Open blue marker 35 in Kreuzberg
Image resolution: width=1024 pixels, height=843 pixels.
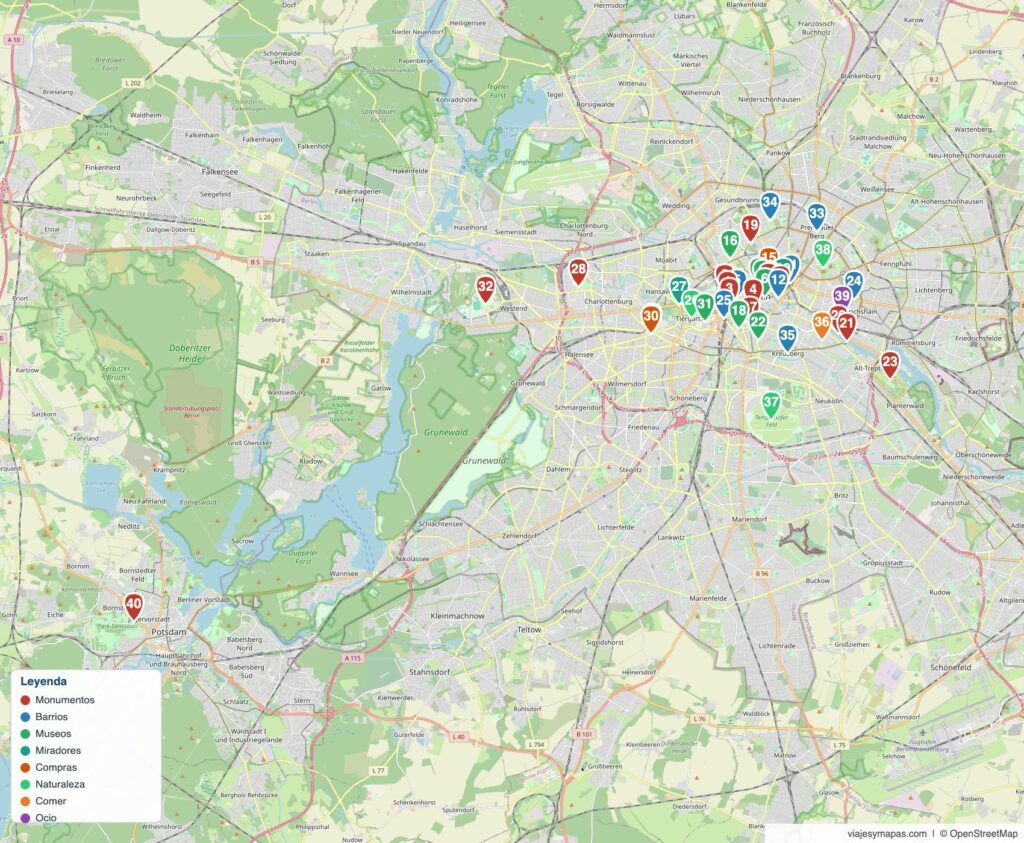(787, 338)
